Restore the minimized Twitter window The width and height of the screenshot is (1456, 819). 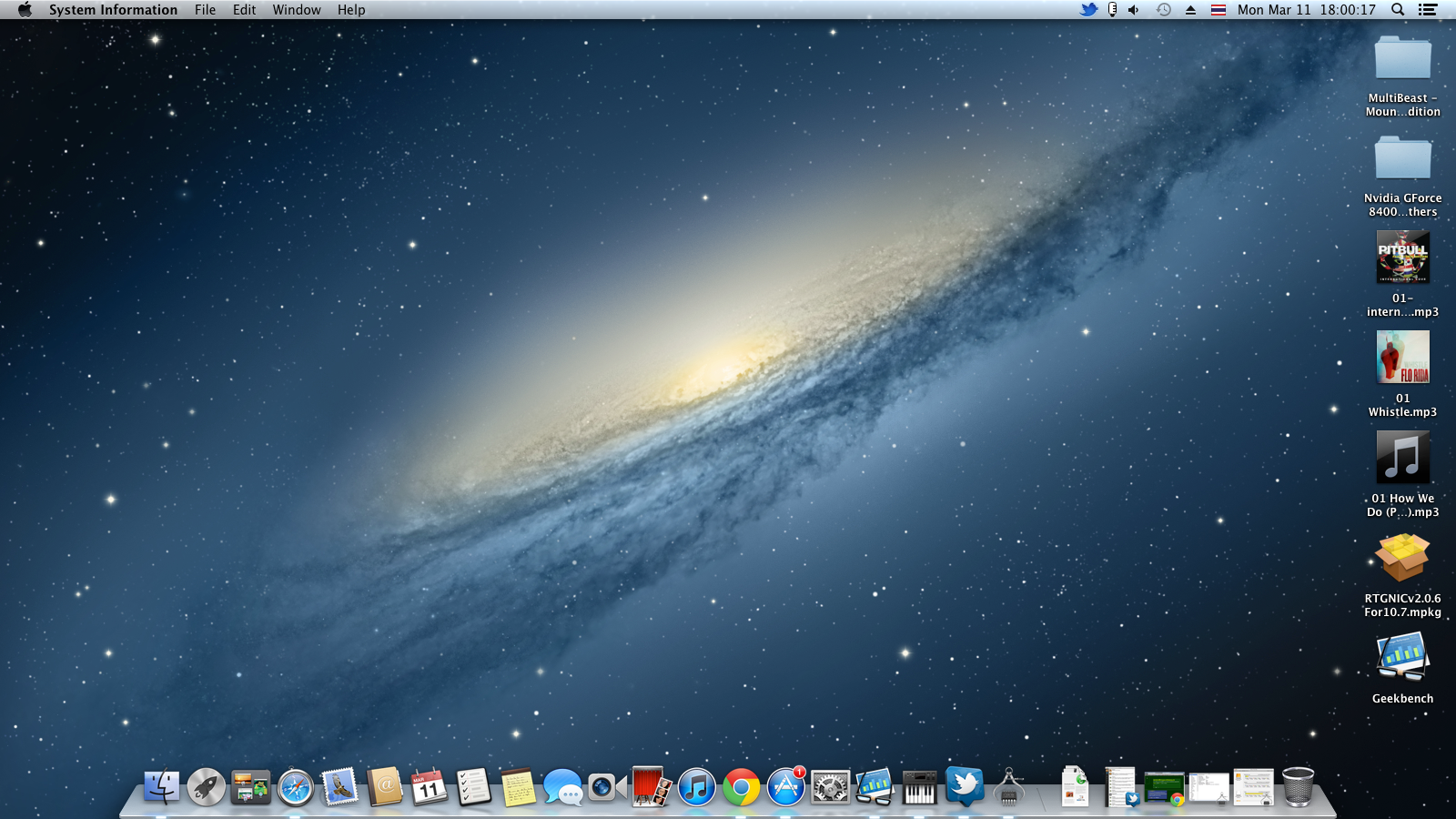point(1120,787)
